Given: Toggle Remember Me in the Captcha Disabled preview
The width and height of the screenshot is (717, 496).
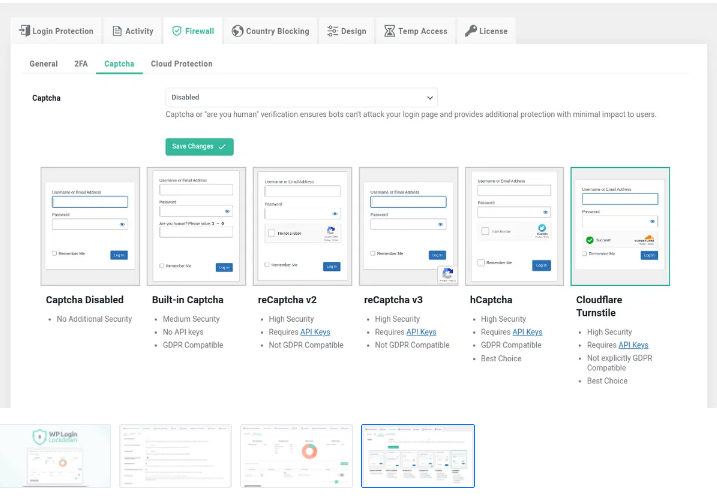Looking at the screenshot, I should point(54,254).
